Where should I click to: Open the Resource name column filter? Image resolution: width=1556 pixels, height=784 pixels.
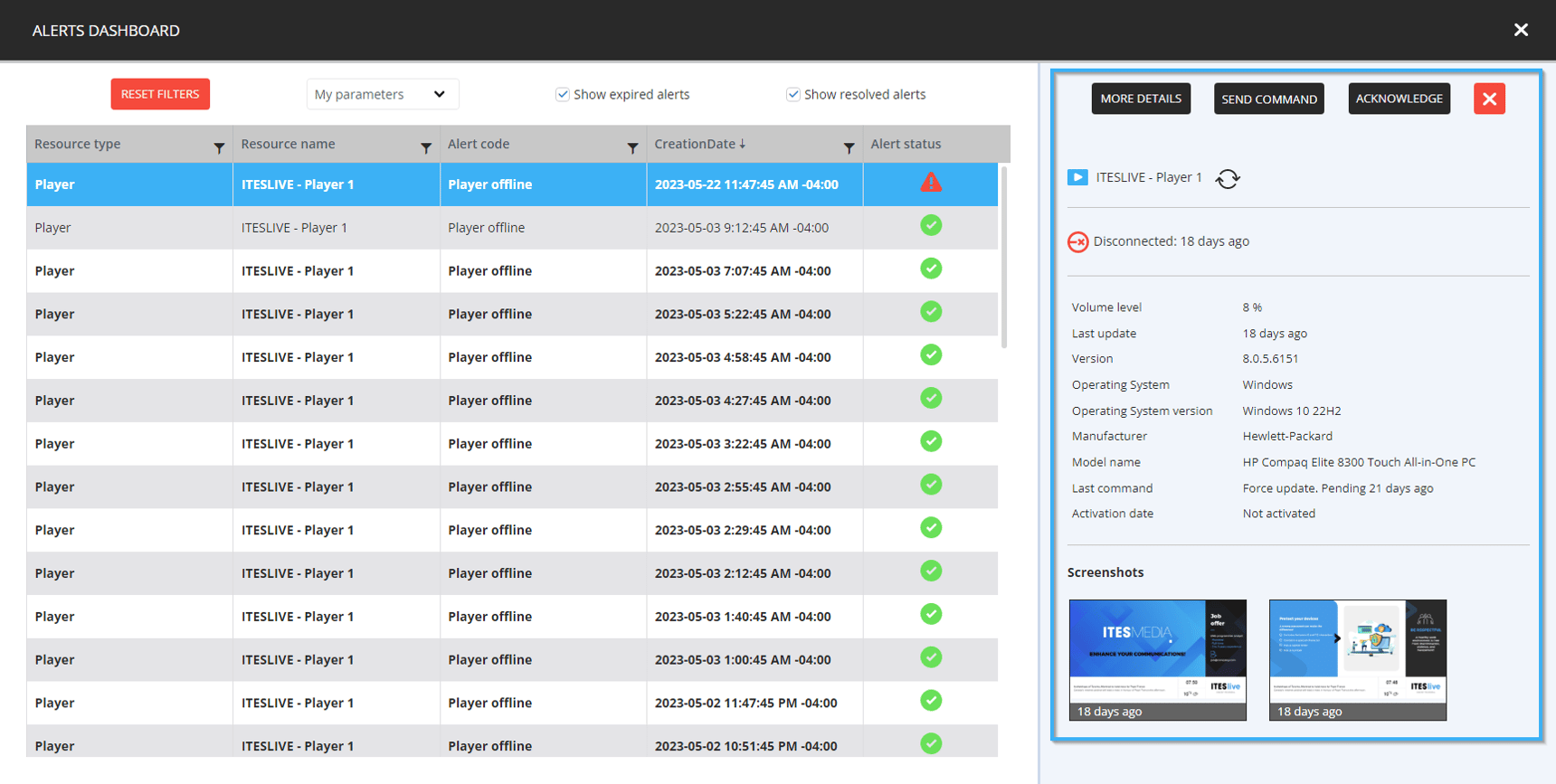426,148
